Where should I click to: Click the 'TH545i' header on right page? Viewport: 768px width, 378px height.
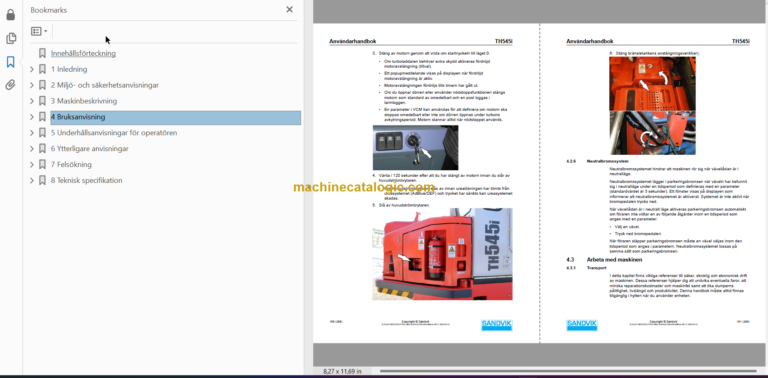coord(741,42)
